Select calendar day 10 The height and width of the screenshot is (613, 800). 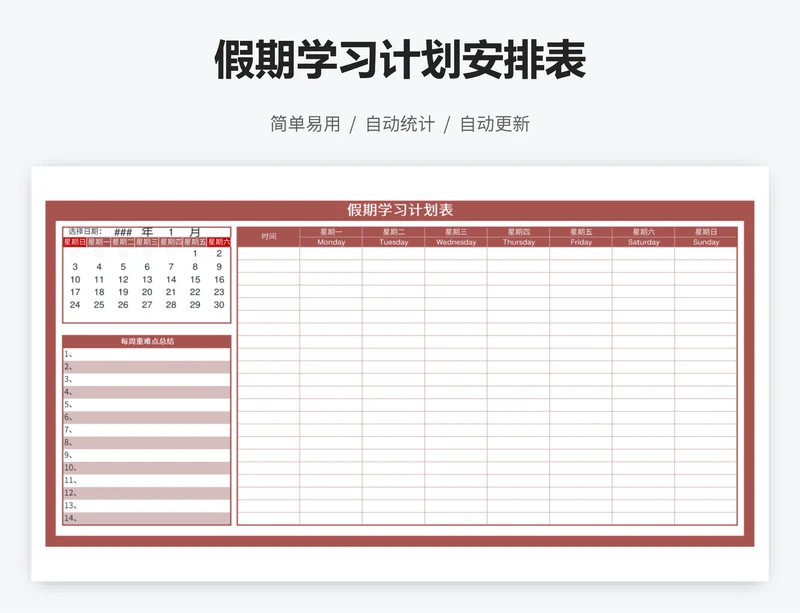(x=75, y=280)
